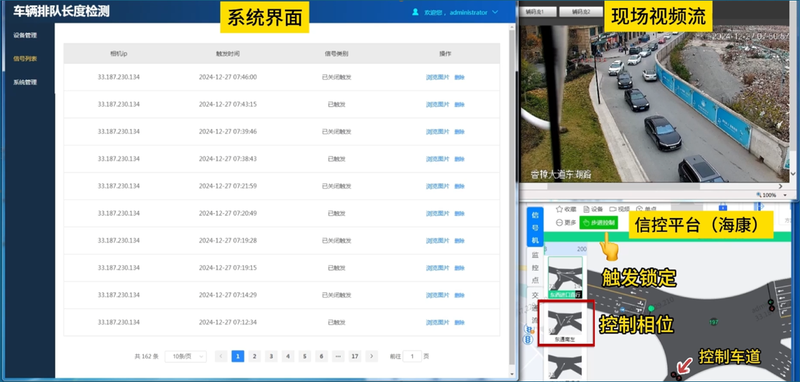Open 浏览图片 on the 07:14:29 row
The image size is (800, 382).
click(x=437, y=295)
